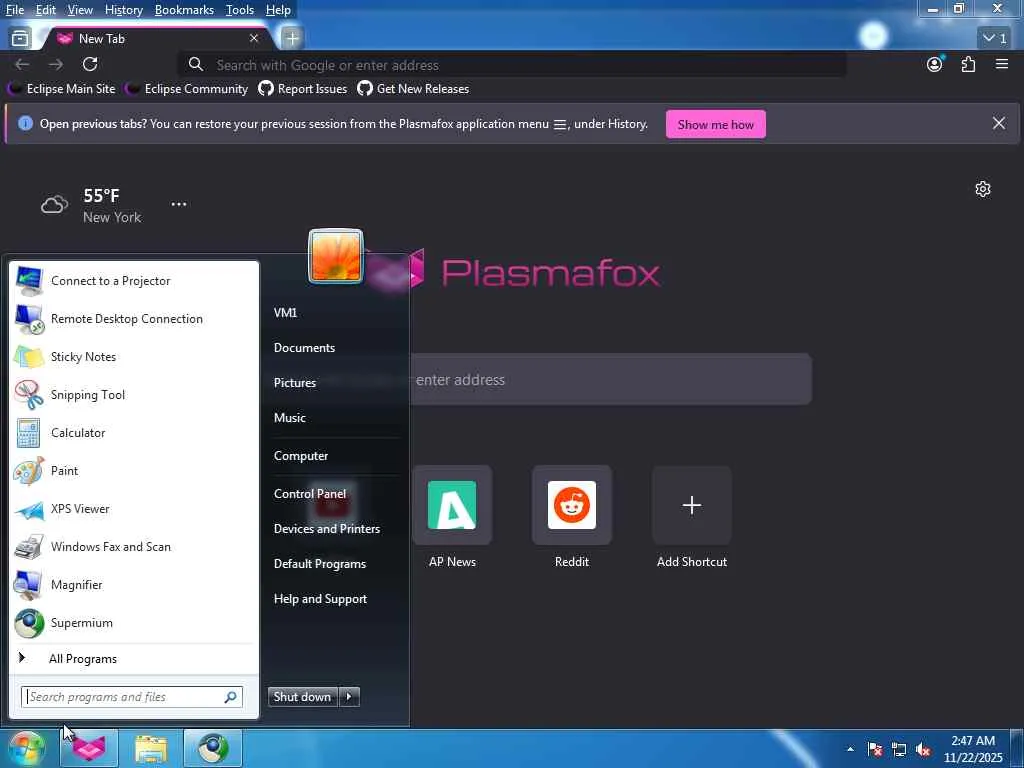The image size is (1024, 768).
Task: Open Control Panel from Start menu
Action: [x=310, y=494]
